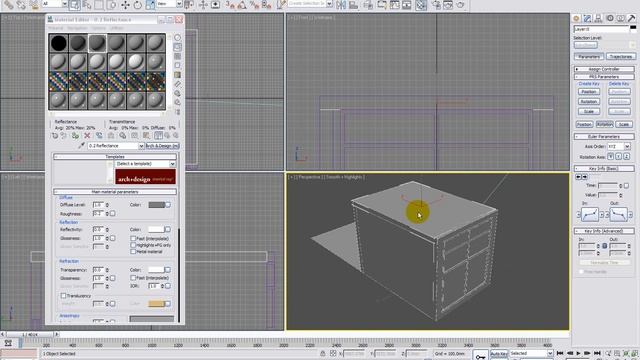Viewport: 640px width, 360px height.
Task: Click the Select by Material icon
Action: 178,102
